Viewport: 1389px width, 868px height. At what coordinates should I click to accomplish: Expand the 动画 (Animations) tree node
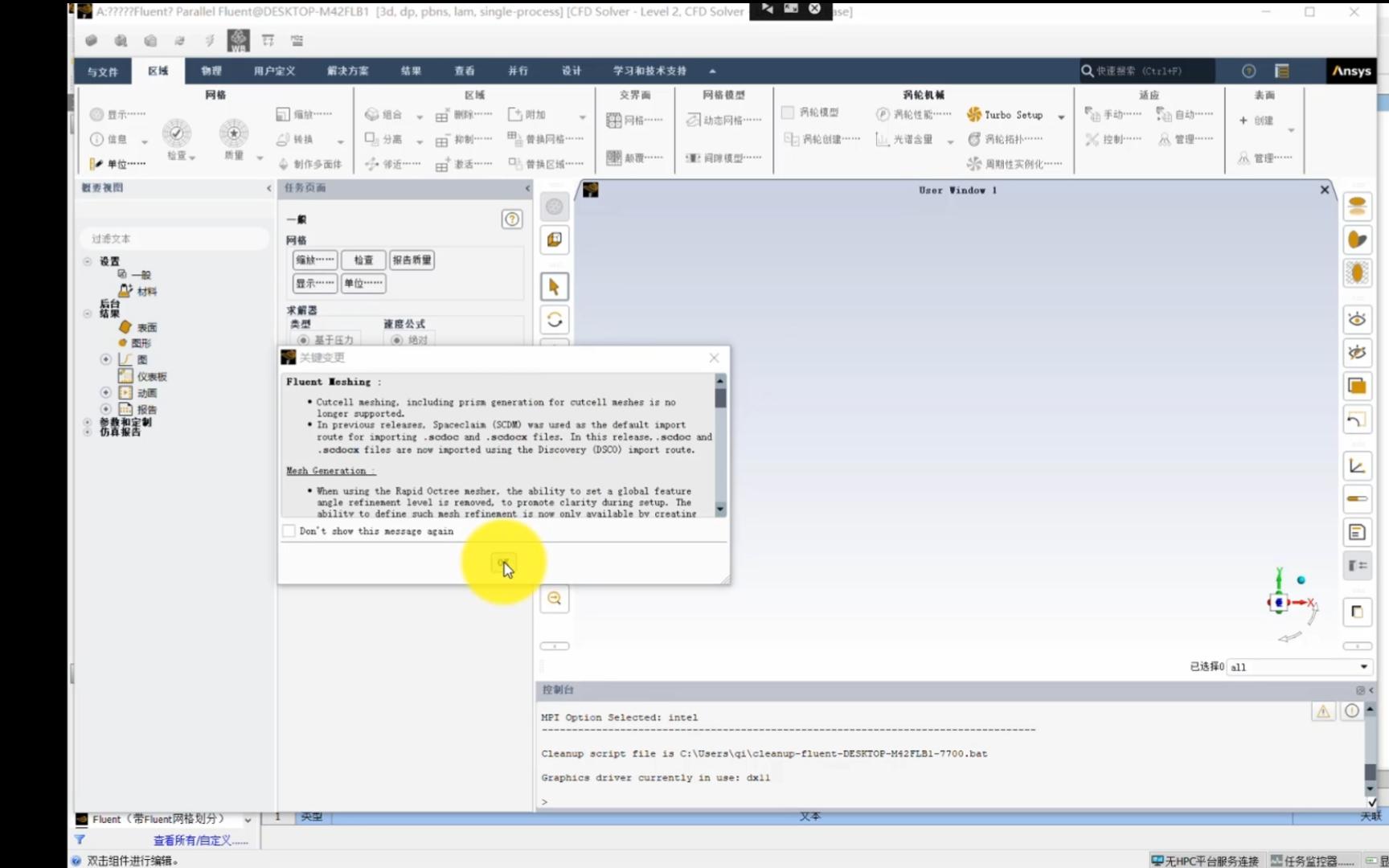105,392
